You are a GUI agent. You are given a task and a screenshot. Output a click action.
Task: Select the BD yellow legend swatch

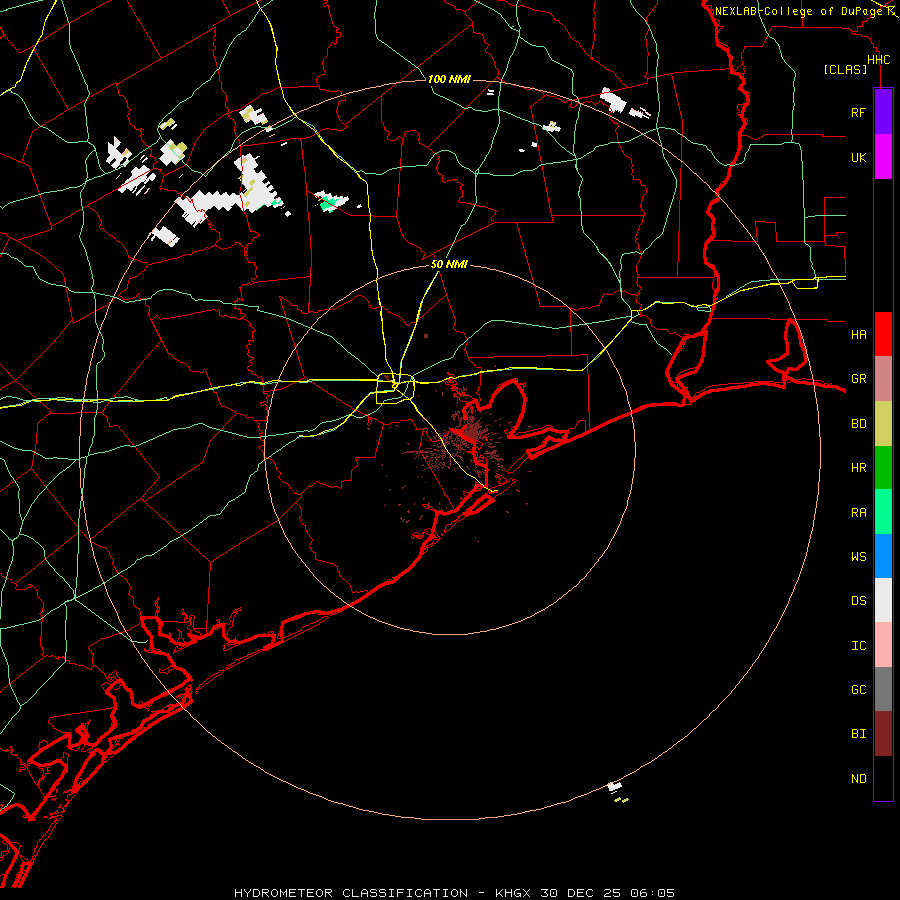pos(883,423)
